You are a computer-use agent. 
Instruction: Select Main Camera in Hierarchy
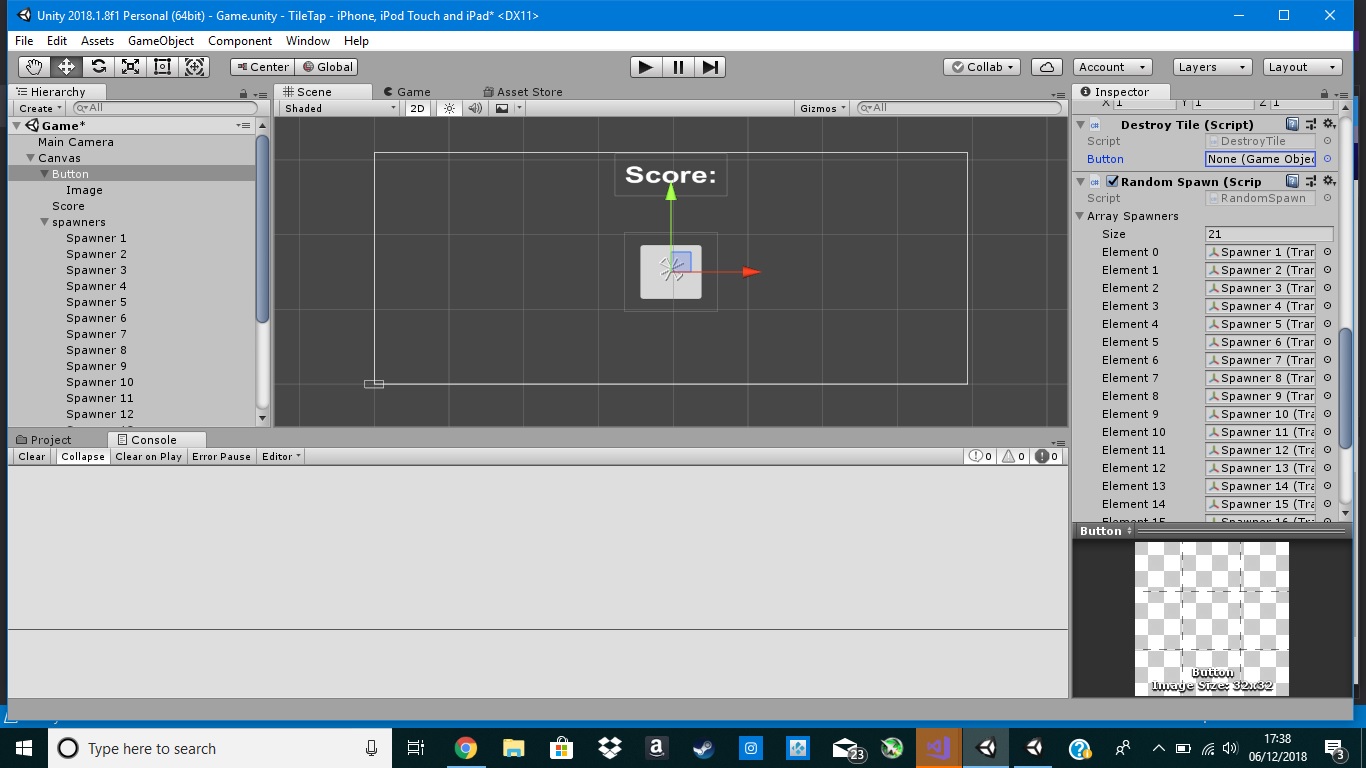pos(76,142)
